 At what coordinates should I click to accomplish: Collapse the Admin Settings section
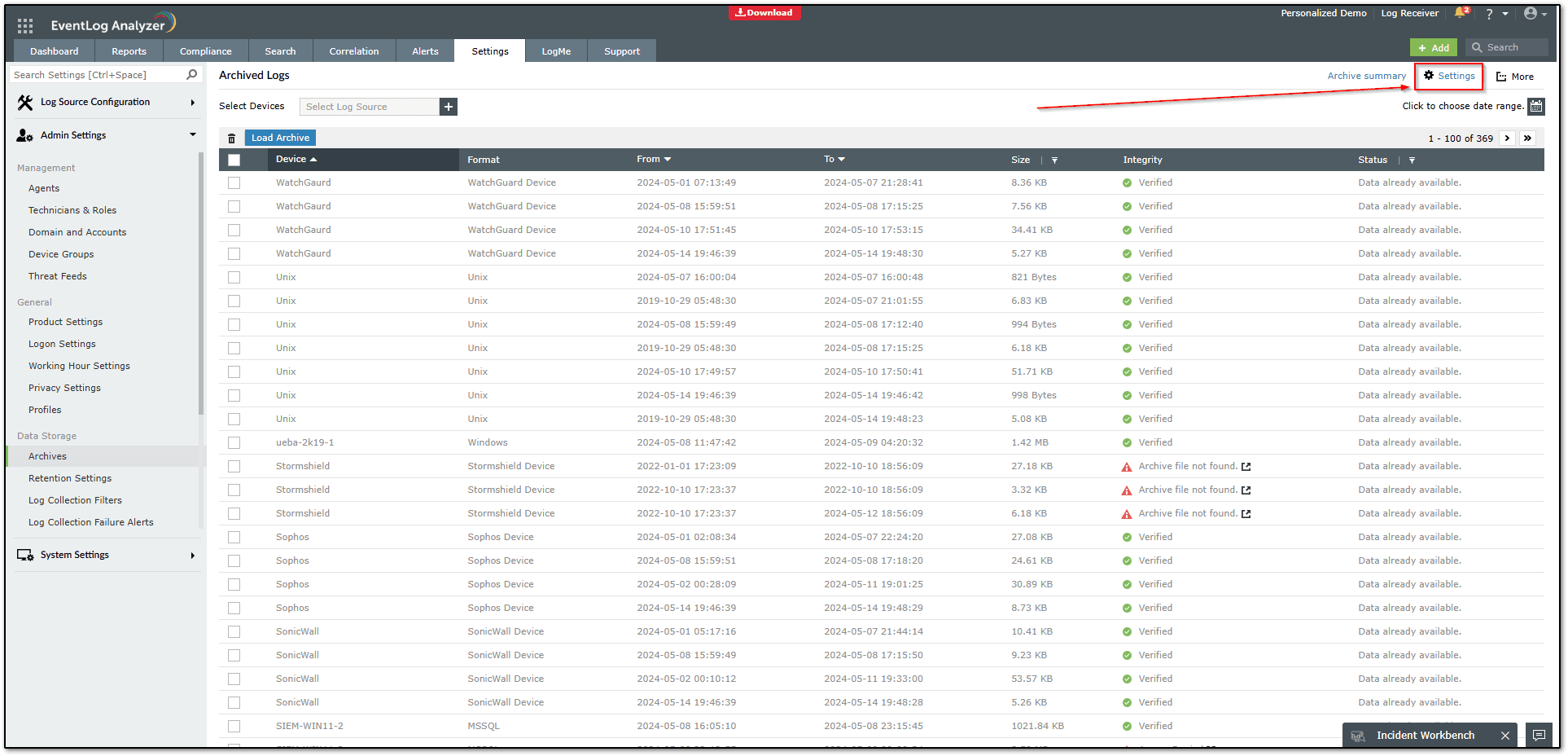(193, 135)
